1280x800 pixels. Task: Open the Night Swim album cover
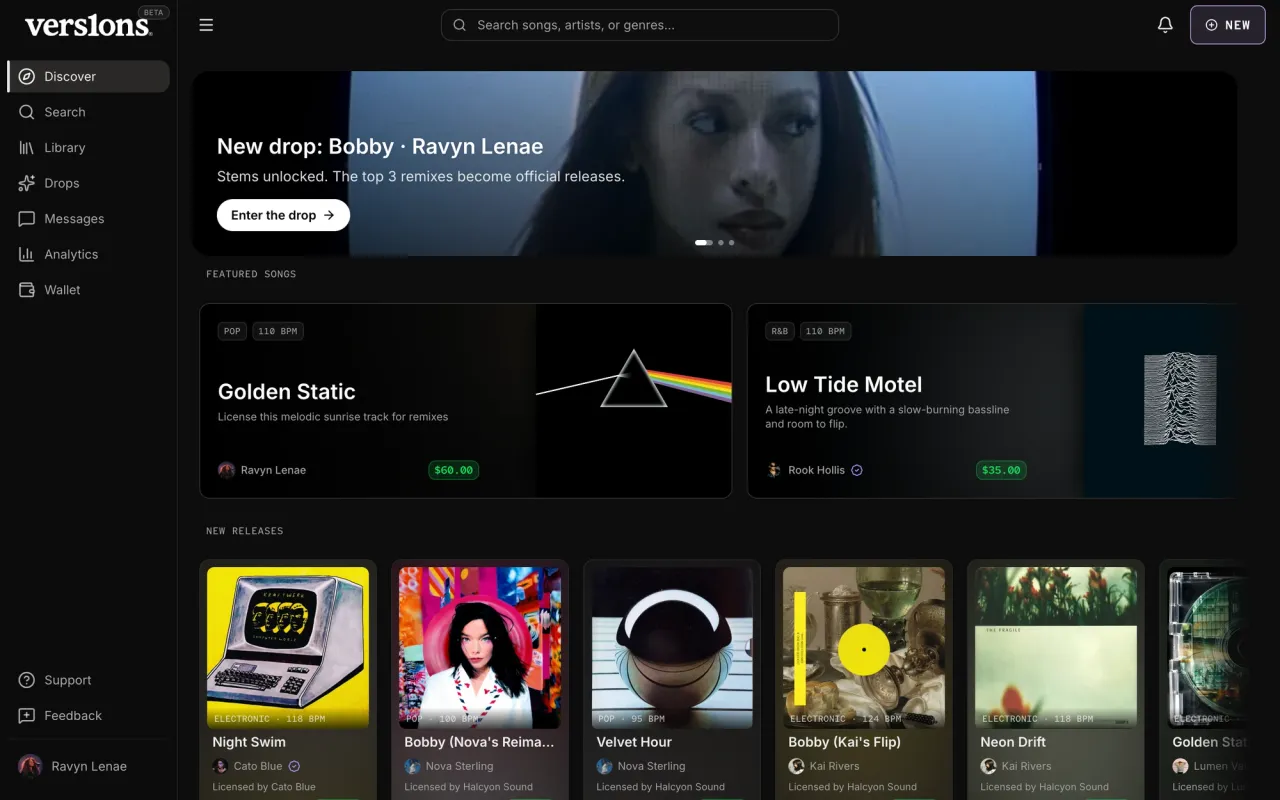point(288,647)
